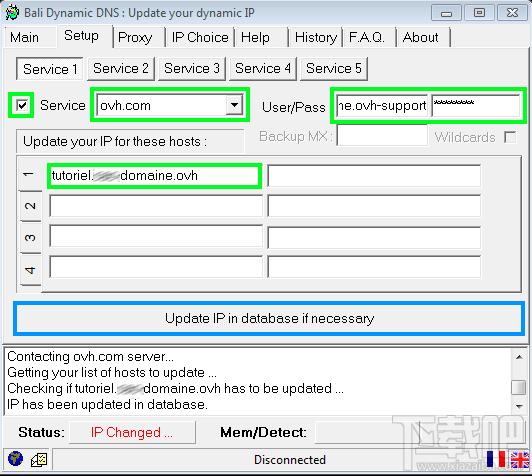Screen dimensions: 532x476
Task: Click the log scrollbar up arrow
Action: 519,357
